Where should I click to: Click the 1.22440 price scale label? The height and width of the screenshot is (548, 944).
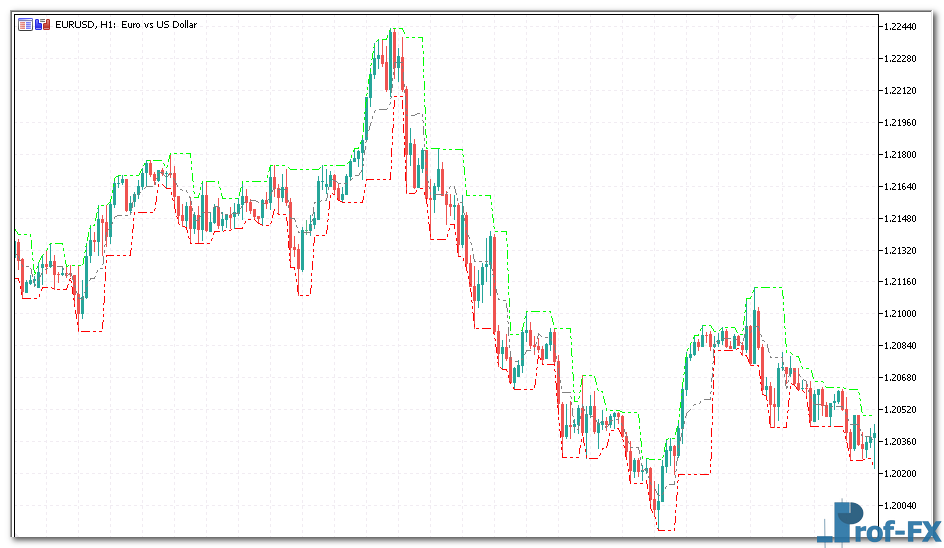click(x=902, y=27)
